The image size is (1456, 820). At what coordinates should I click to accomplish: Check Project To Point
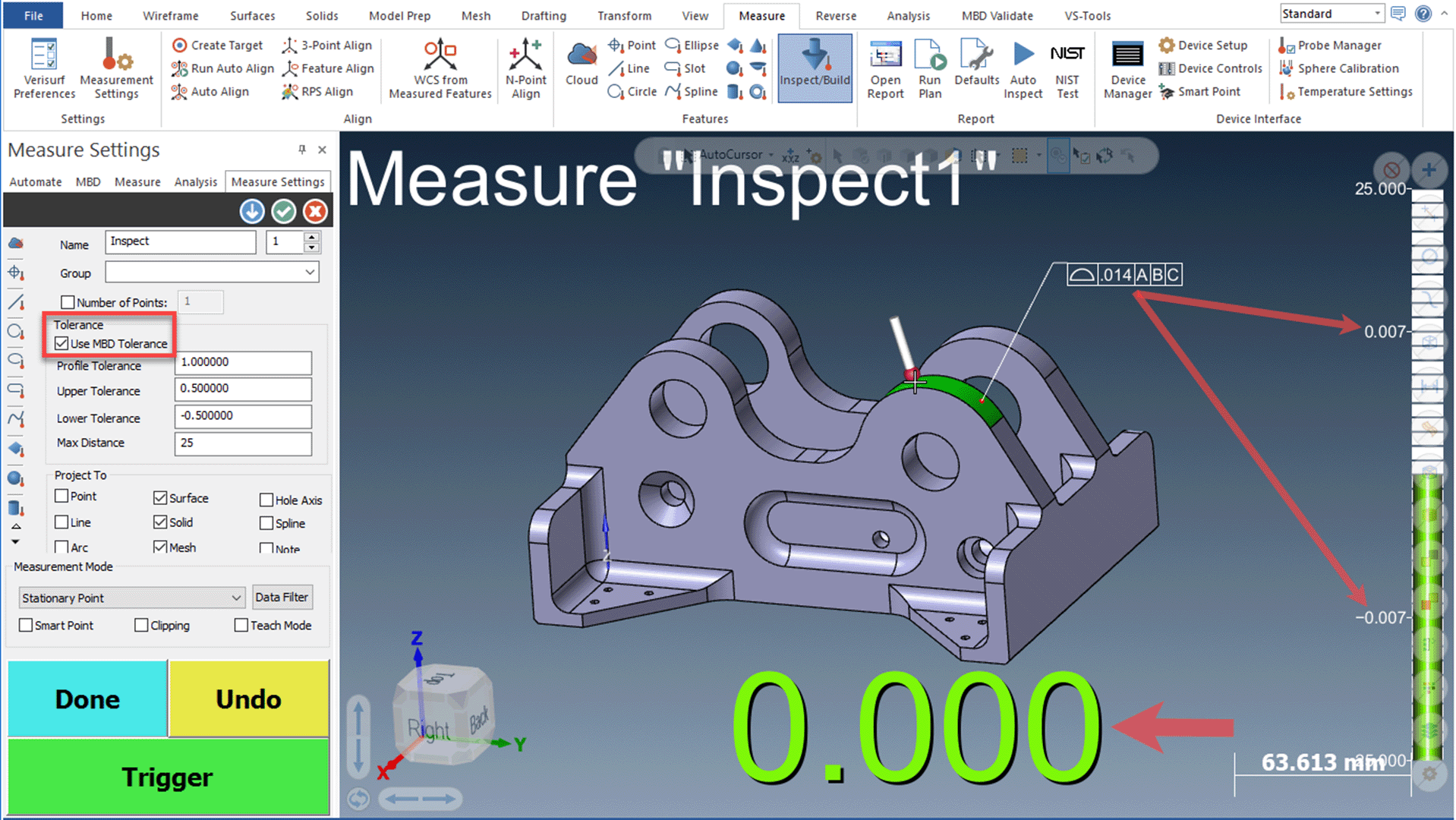[x=62, y=496]
